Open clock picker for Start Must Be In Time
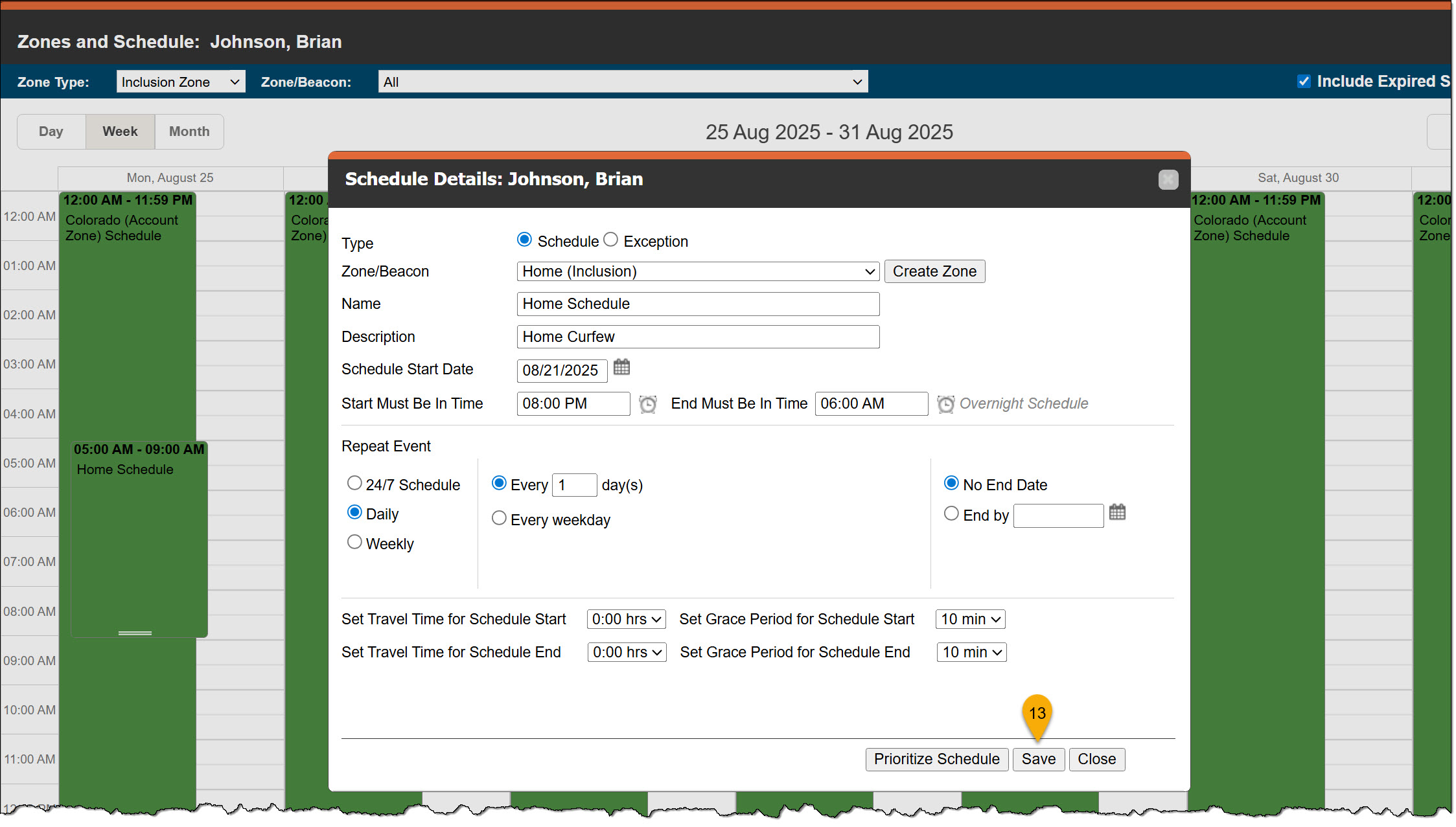The height and width of the screenshot is (827, 1456). point(647,404)
